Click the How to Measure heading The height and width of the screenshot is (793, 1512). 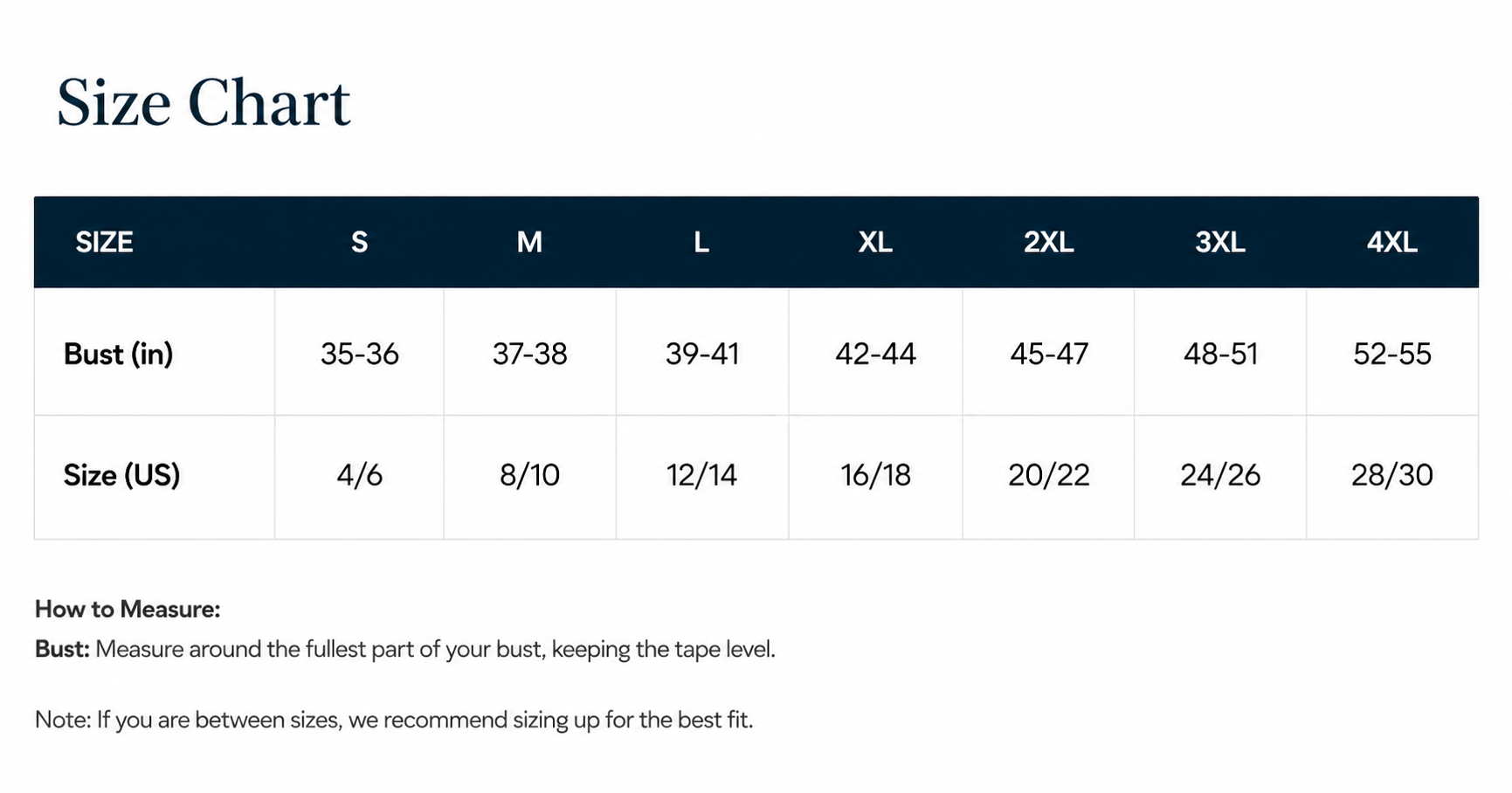click(128, 610)
